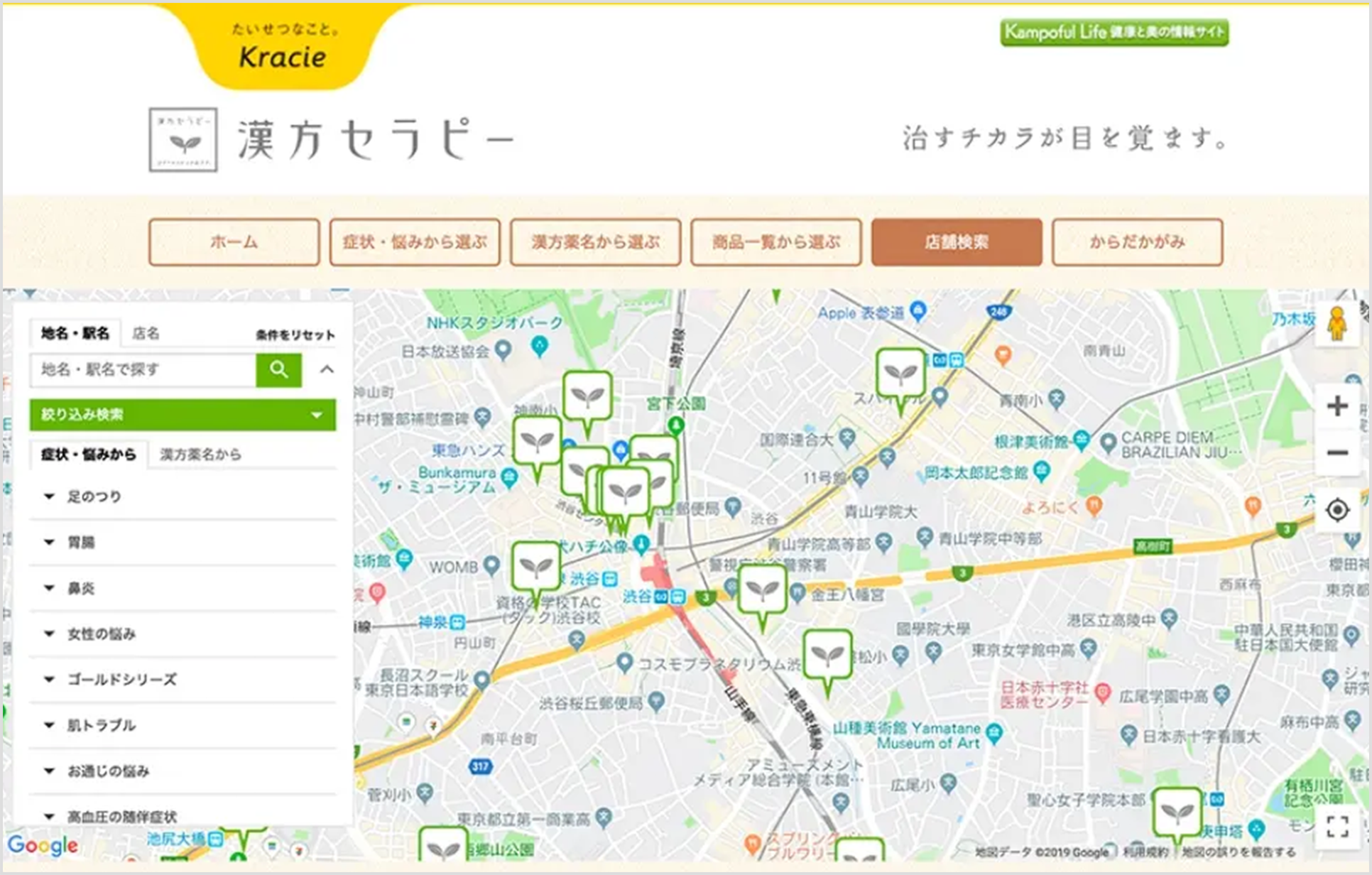The width and height of the screenshot is (1372, 875).
Task: Click the green search magnifier button
Action: tap(278, 369)
